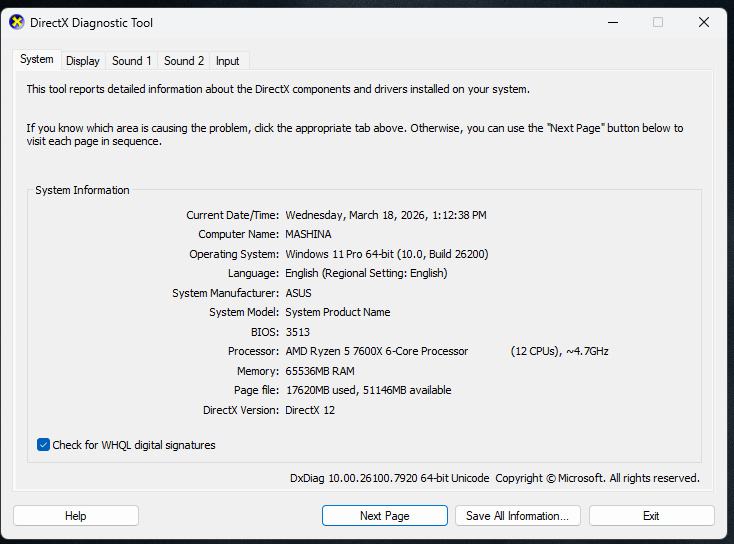Go to the Input tab
734x544 pixels.
[x=228, y=61]
